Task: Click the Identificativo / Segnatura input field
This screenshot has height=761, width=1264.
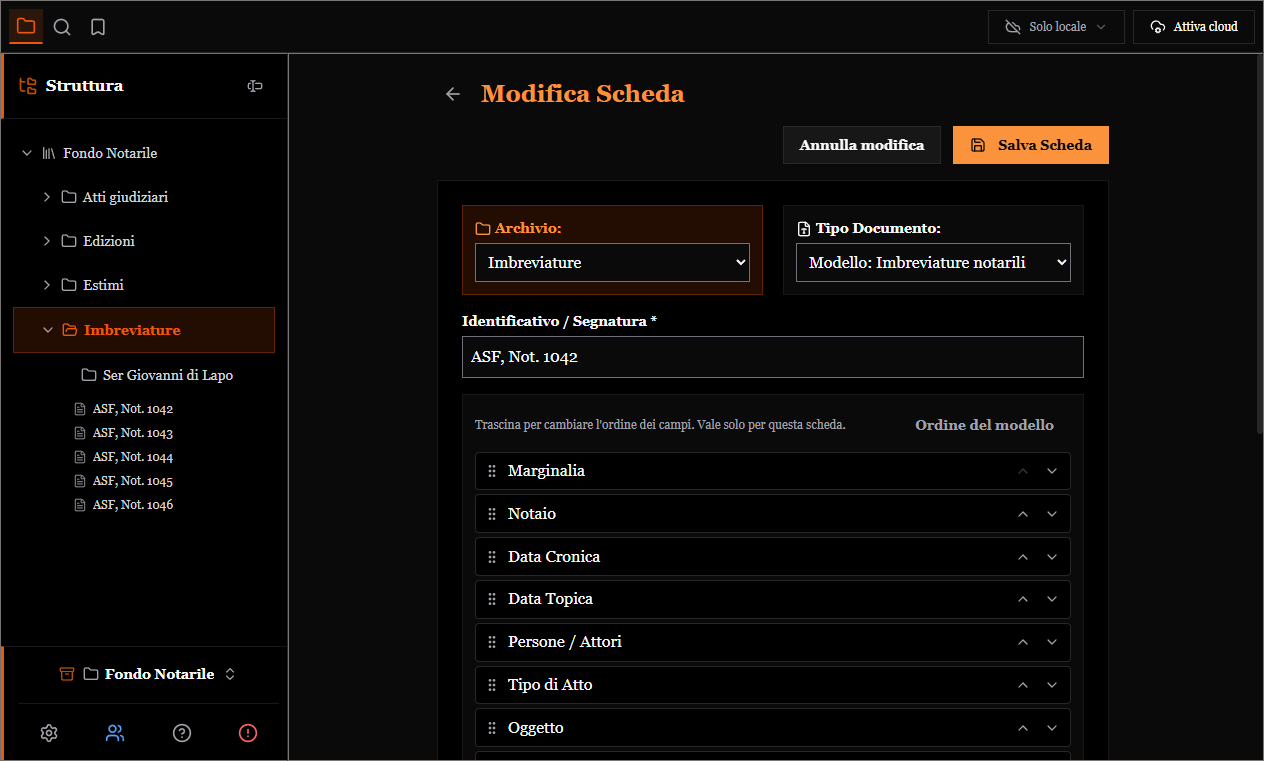Action: point(773,357)
